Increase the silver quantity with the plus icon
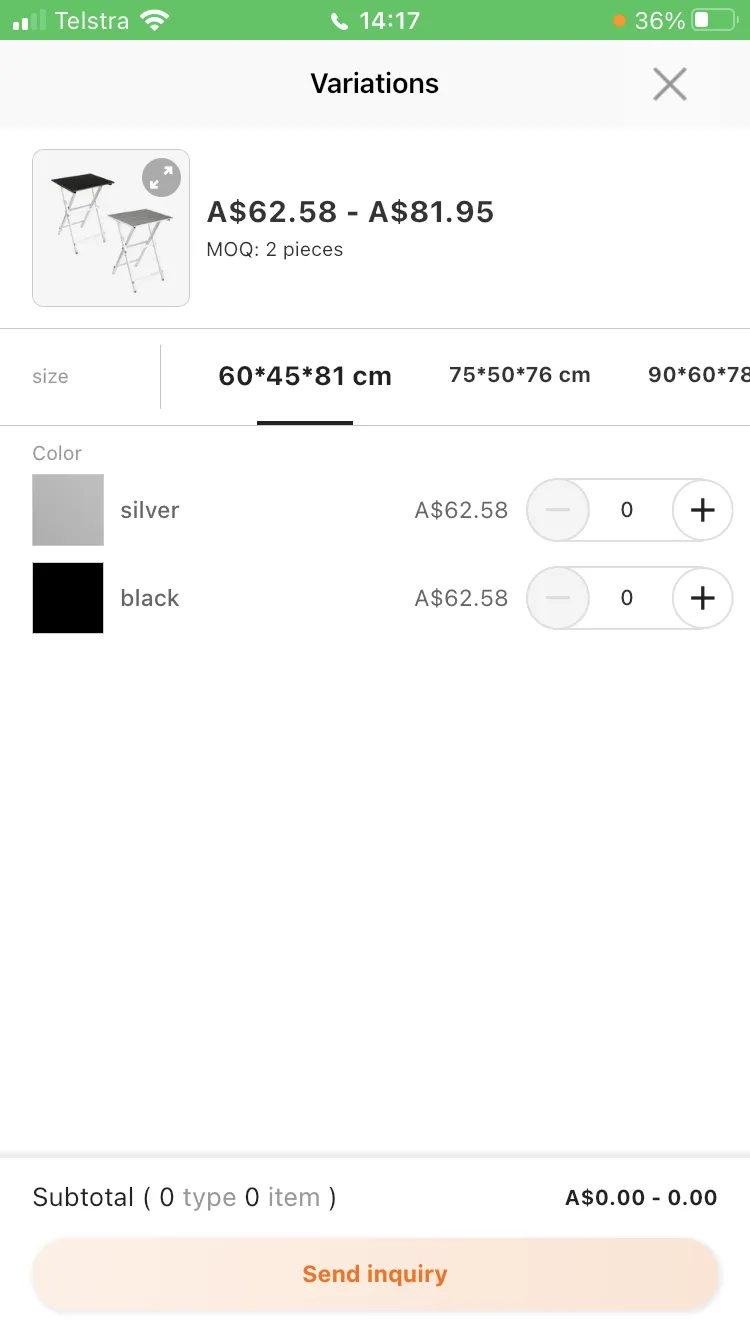Image resolution: width=750 pixels, height=1334 pixels. coord(702,510)
